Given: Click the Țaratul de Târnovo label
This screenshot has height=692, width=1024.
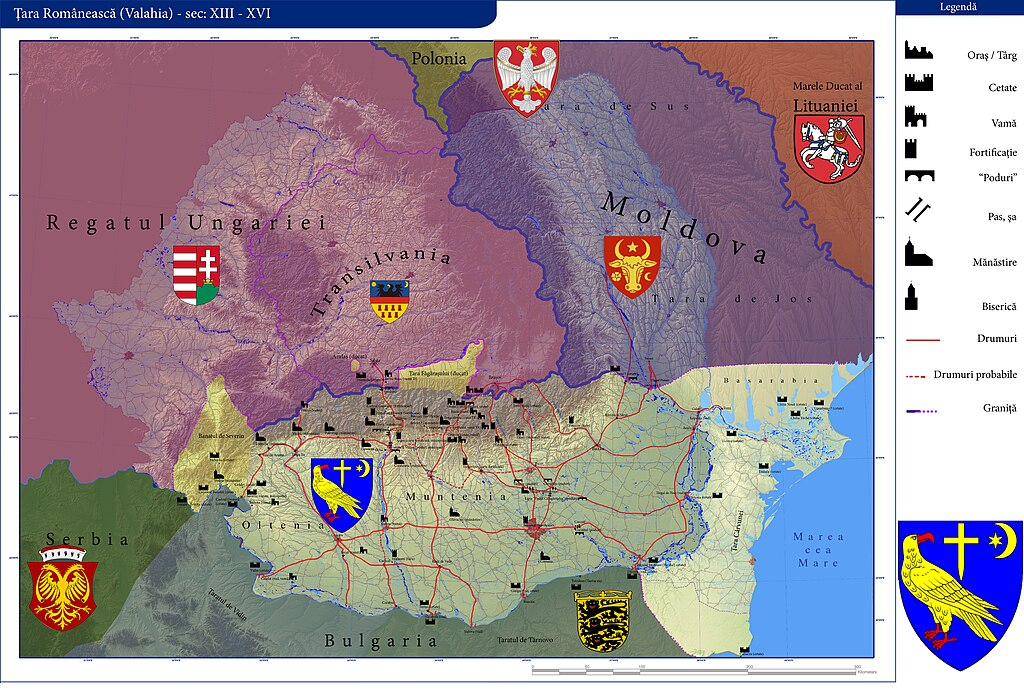Looking at the screenshot, I should point(524,640).
